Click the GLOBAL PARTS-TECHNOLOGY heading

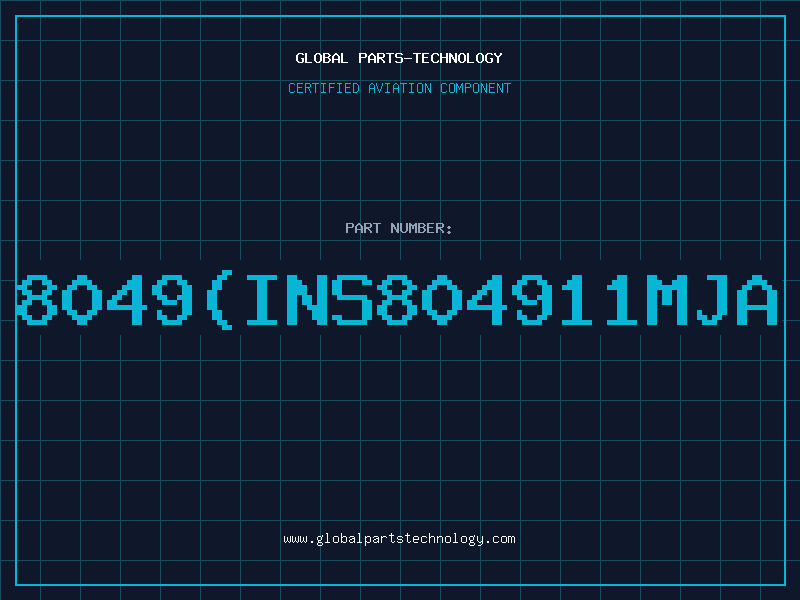click(399, 58)
